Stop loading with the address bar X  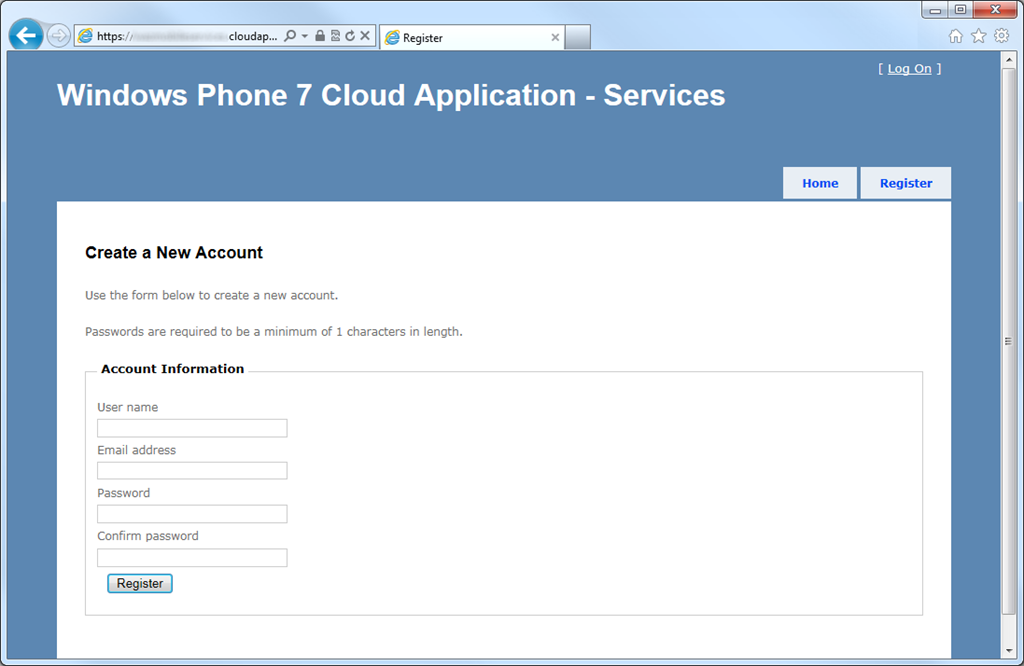365,36
